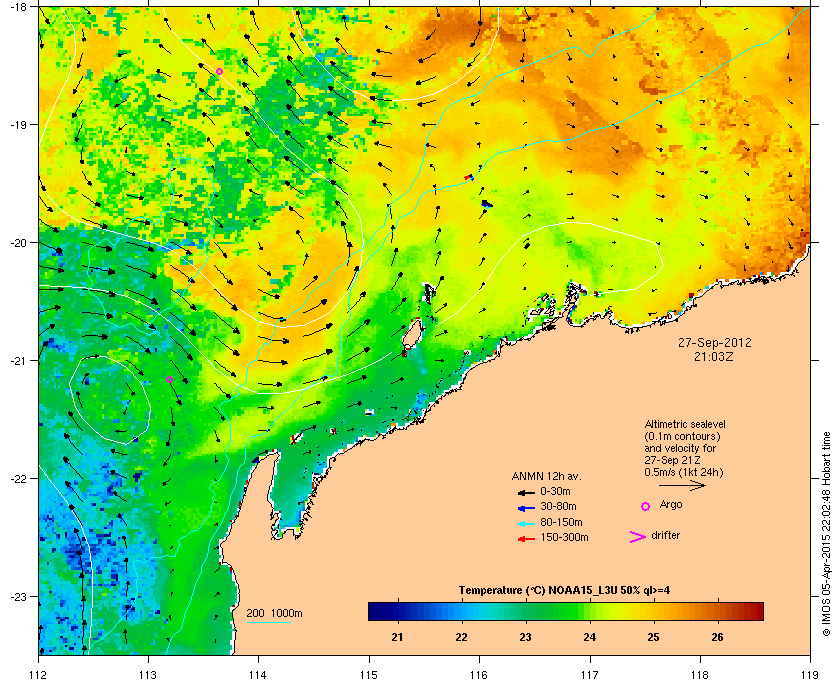Click the latitude axis label '-23'
This screenshot has height=680, width=840.
(18, 596)
